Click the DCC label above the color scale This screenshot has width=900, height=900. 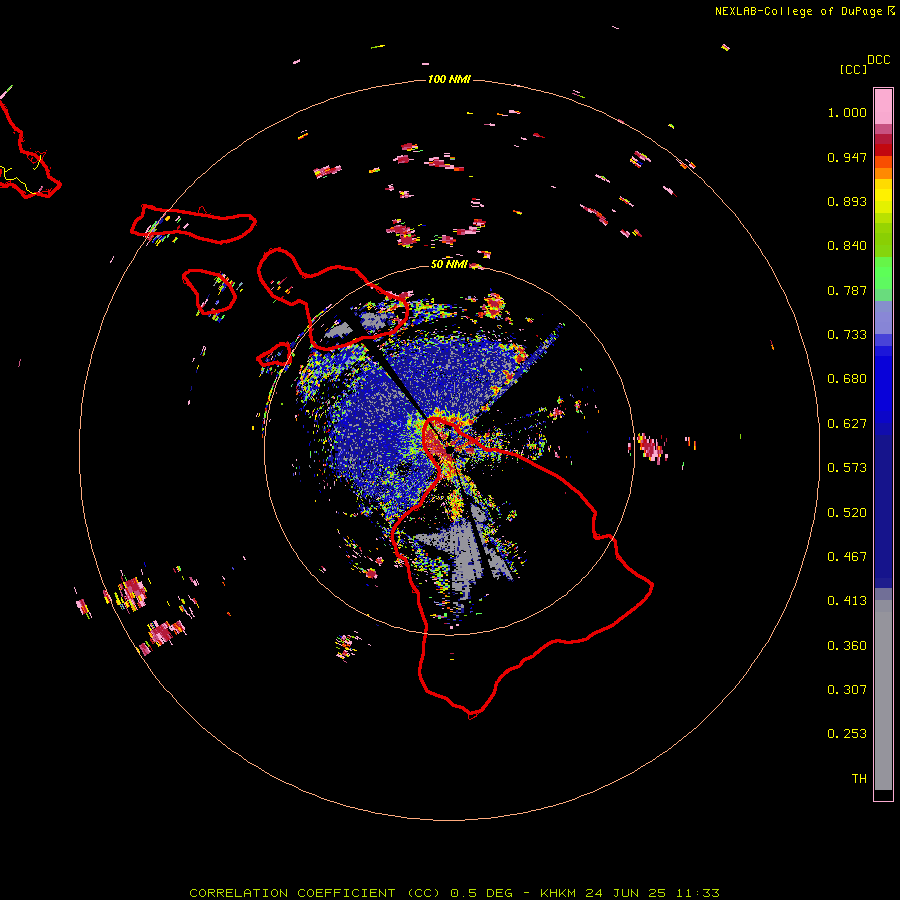[878, 60]
